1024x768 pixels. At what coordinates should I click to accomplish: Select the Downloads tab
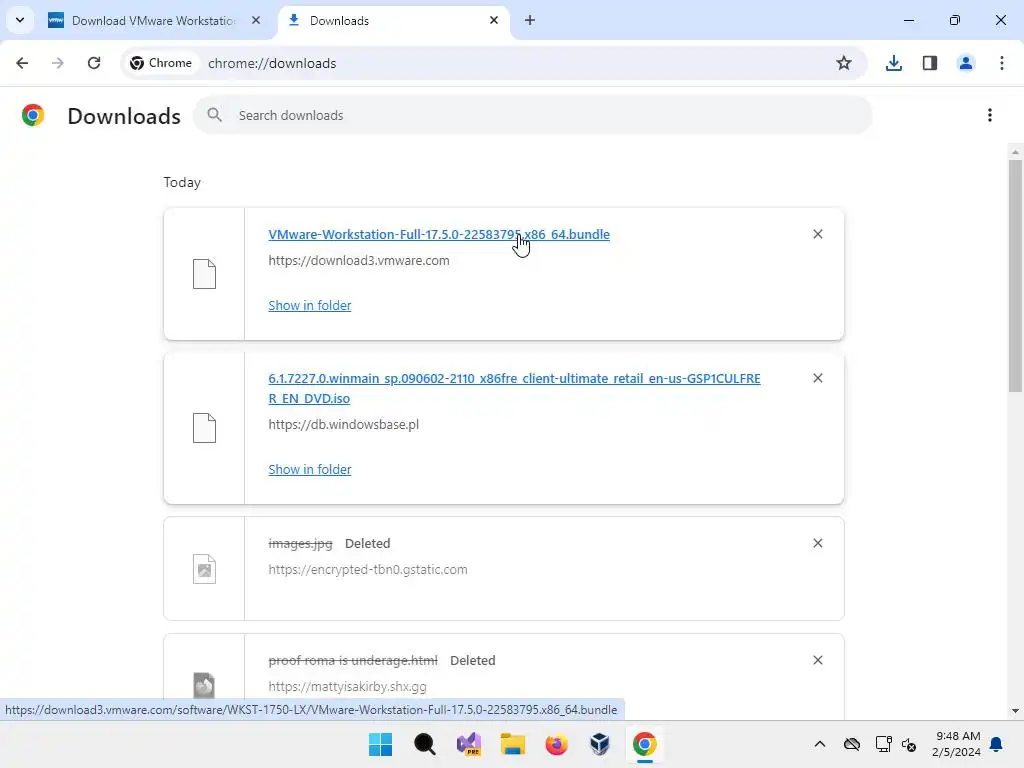(x=394, y=20)
